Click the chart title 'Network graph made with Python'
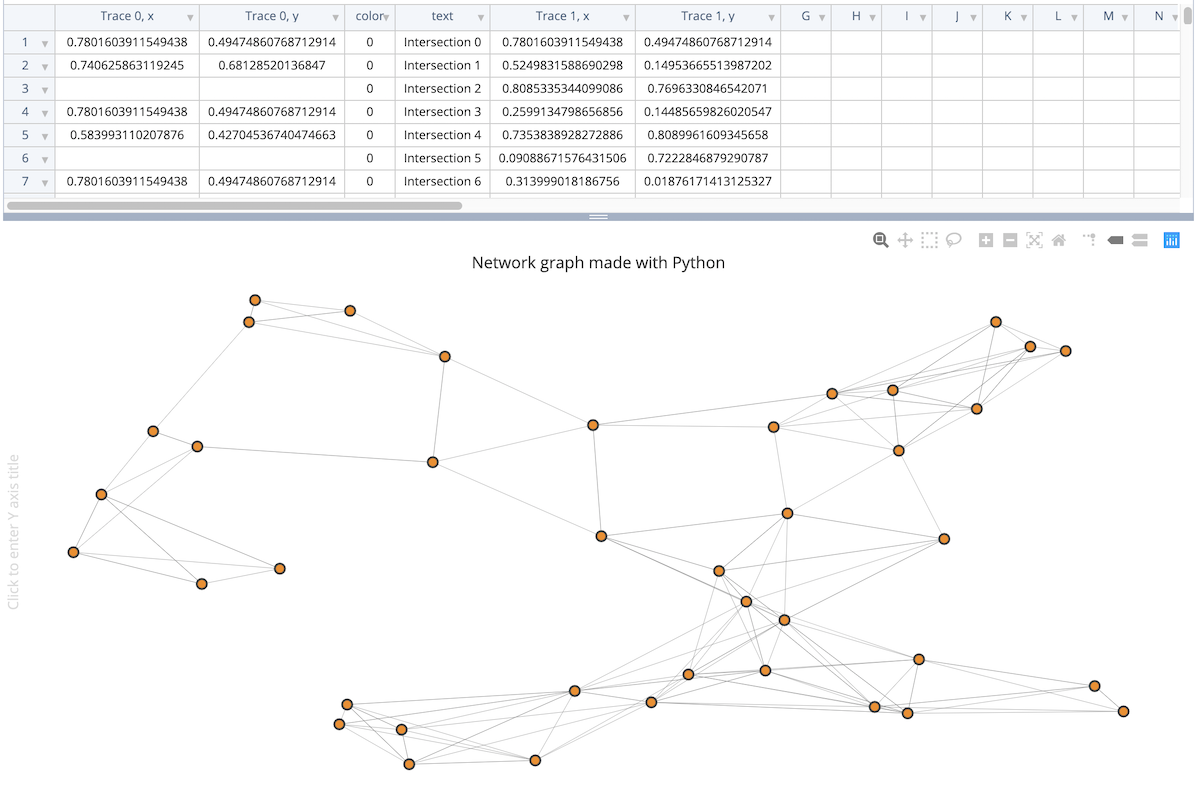Viewport: 1200px width, 795px height. 598,263
